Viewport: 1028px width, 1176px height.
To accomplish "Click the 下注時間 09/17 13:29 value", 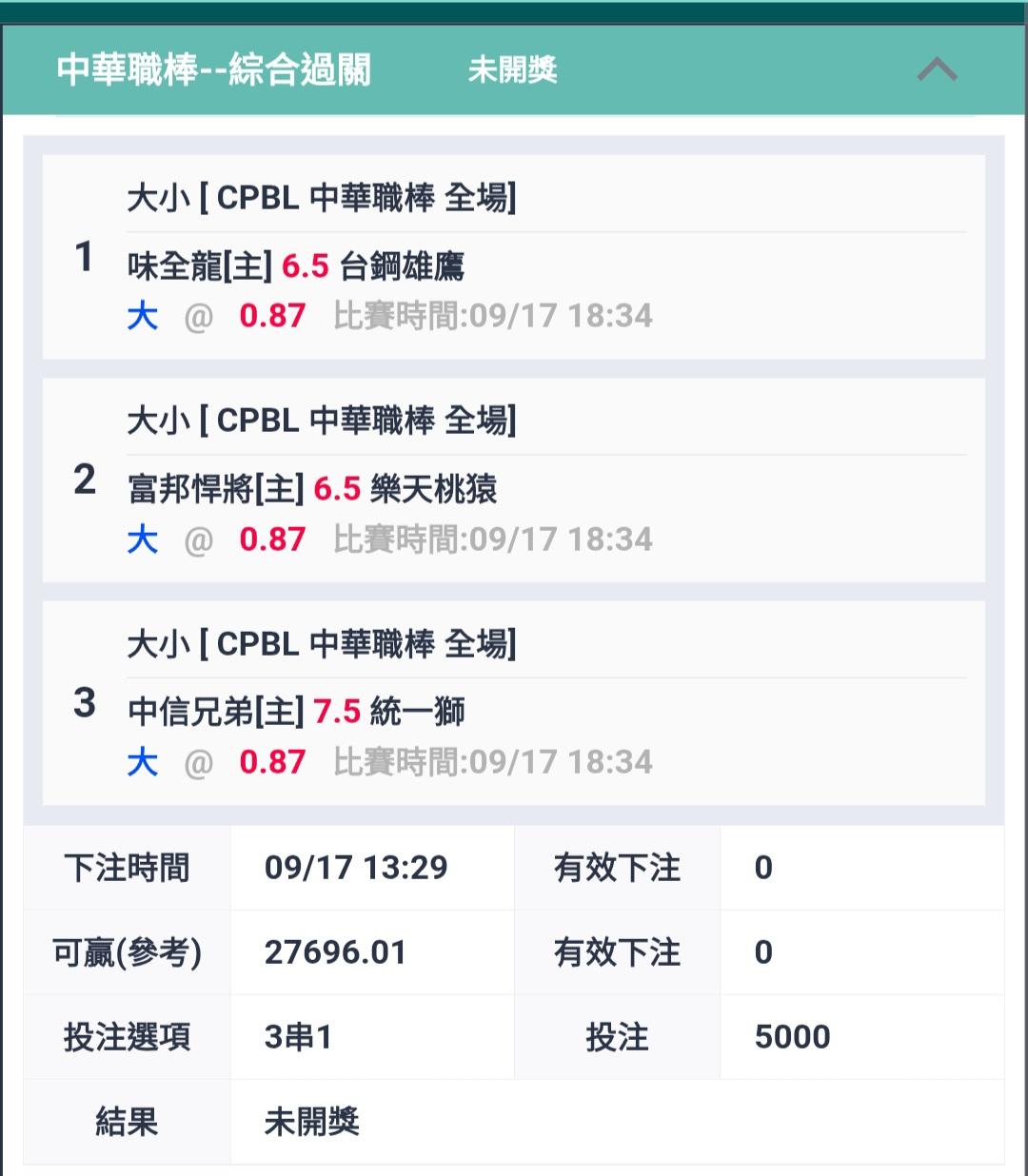I will tap(356, 868).
